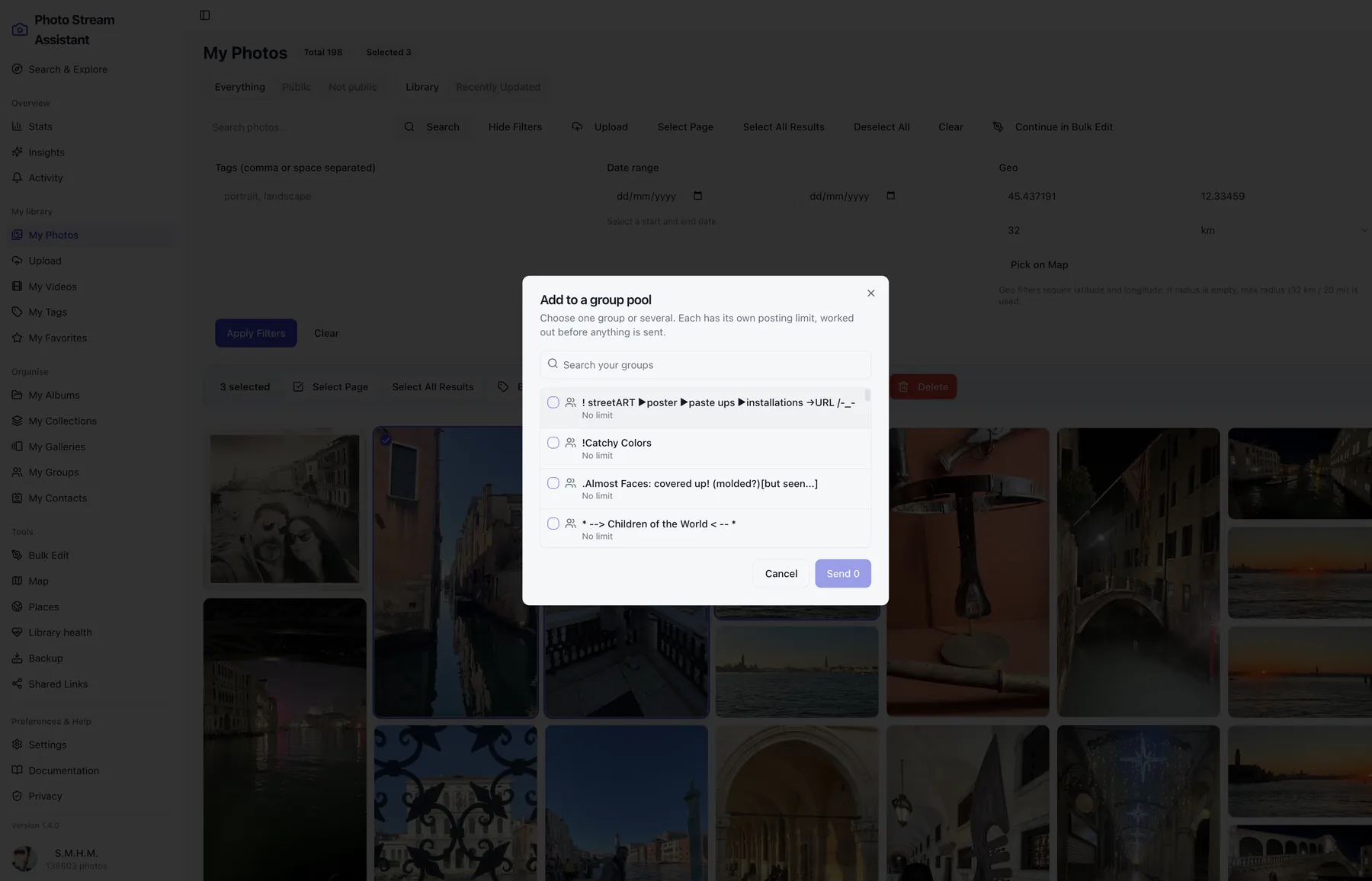Click the My Photos icon in the sidebar

click(17, 235)
